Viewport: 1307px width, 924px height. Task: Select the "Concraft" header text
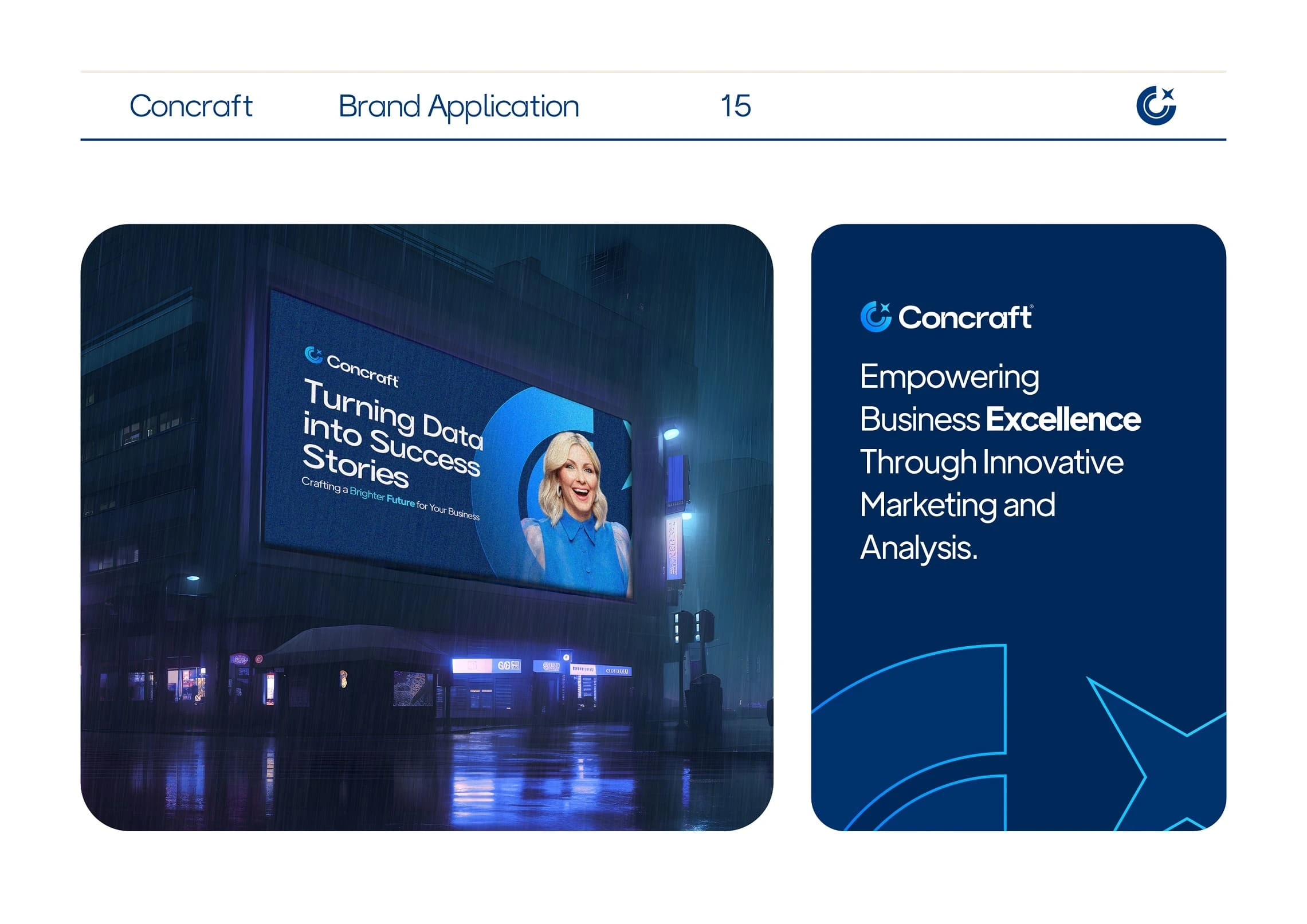(x=191, y=107)
